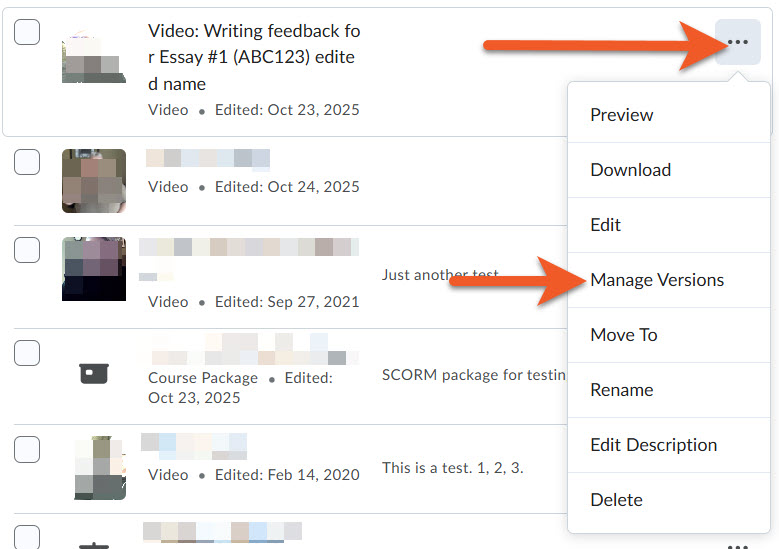Check the box for Feb 14, 2020 video
The image size is (779, 549).
(x=27, y=449)
